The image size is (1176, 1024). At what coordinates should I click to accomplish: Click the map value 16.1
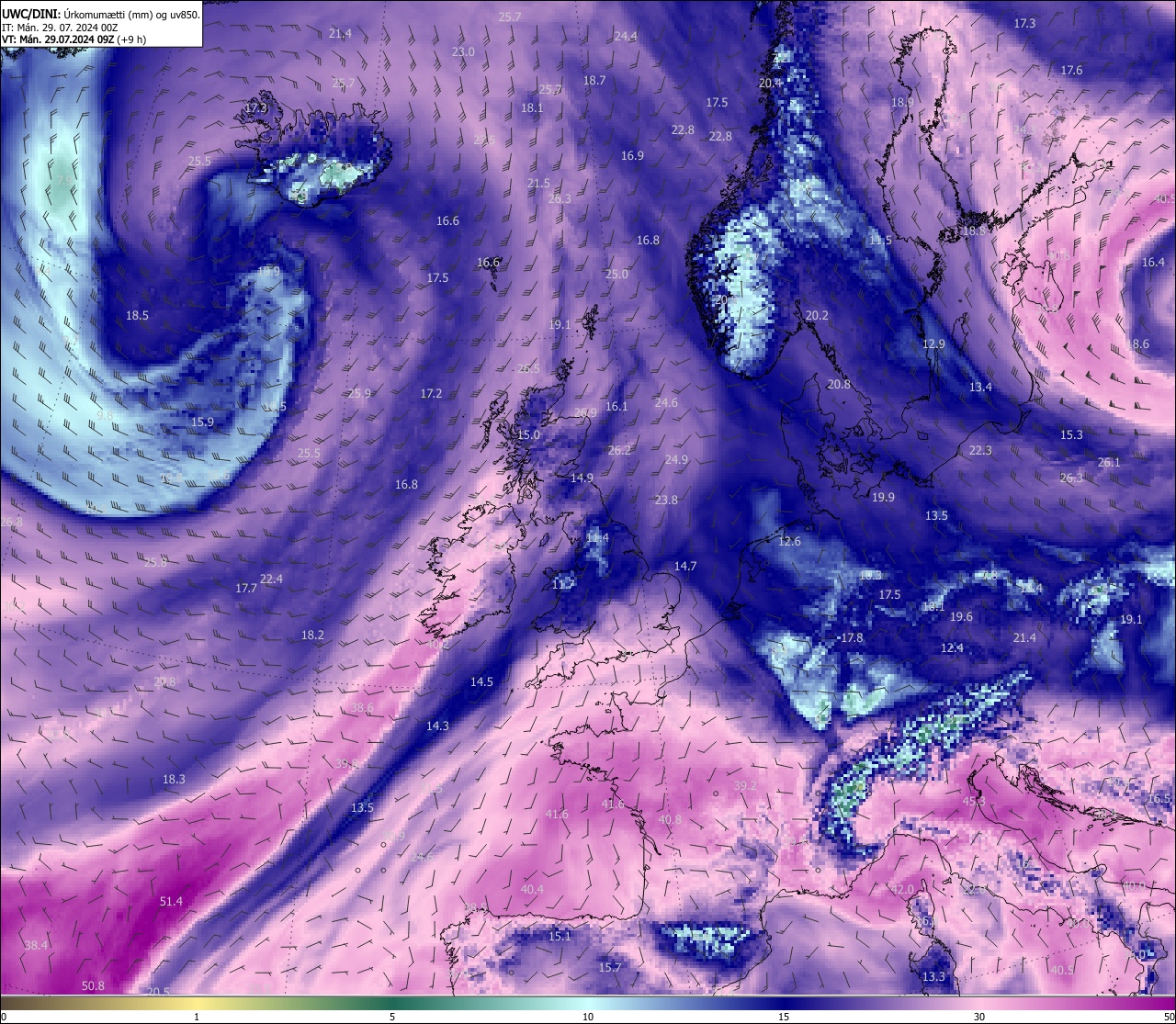click(x=616, y=406)
